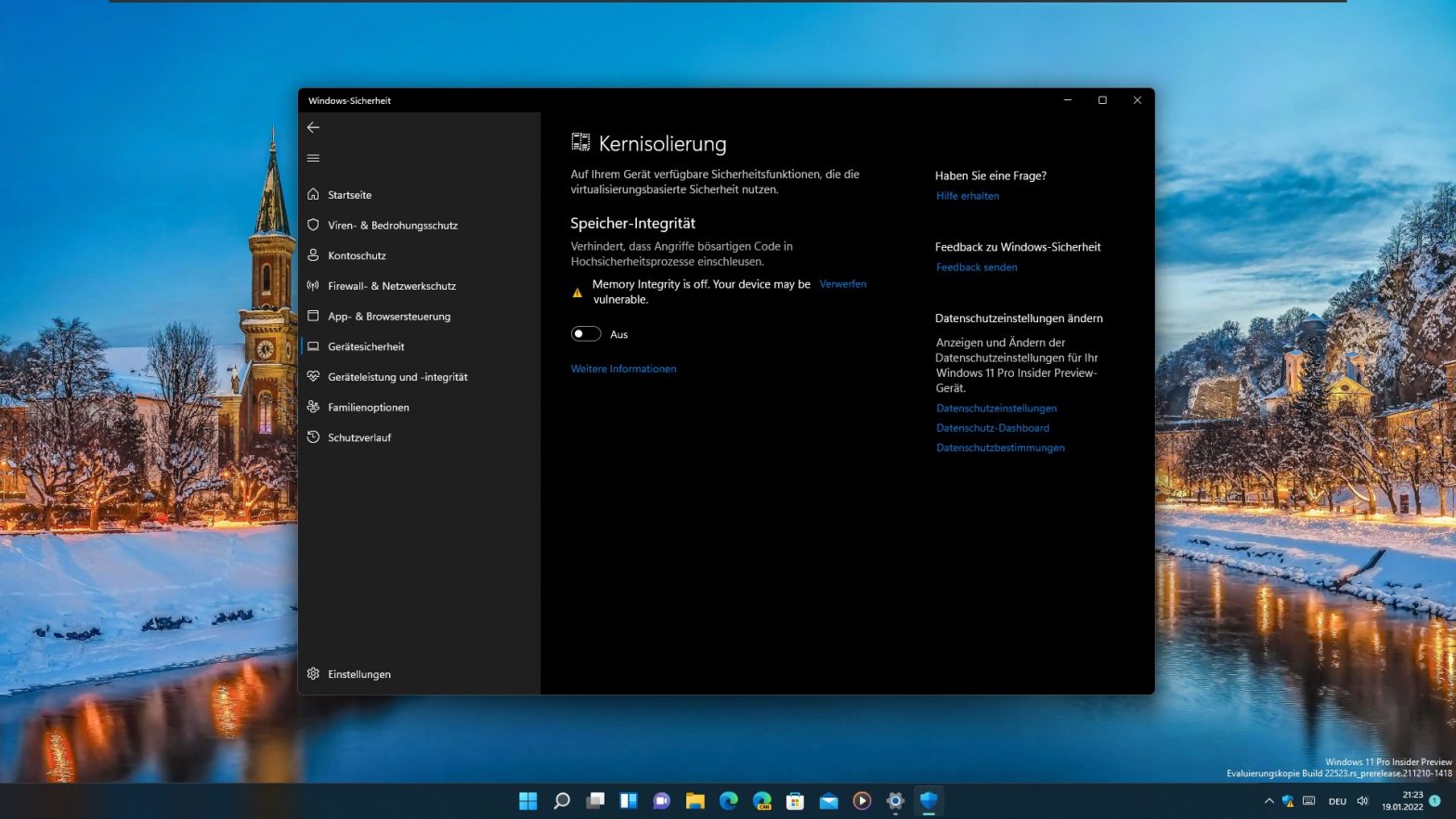The image size is (1456, 819).
Task: Open Teams Chat taskbar icon
Action: click(x=661, y=800)
